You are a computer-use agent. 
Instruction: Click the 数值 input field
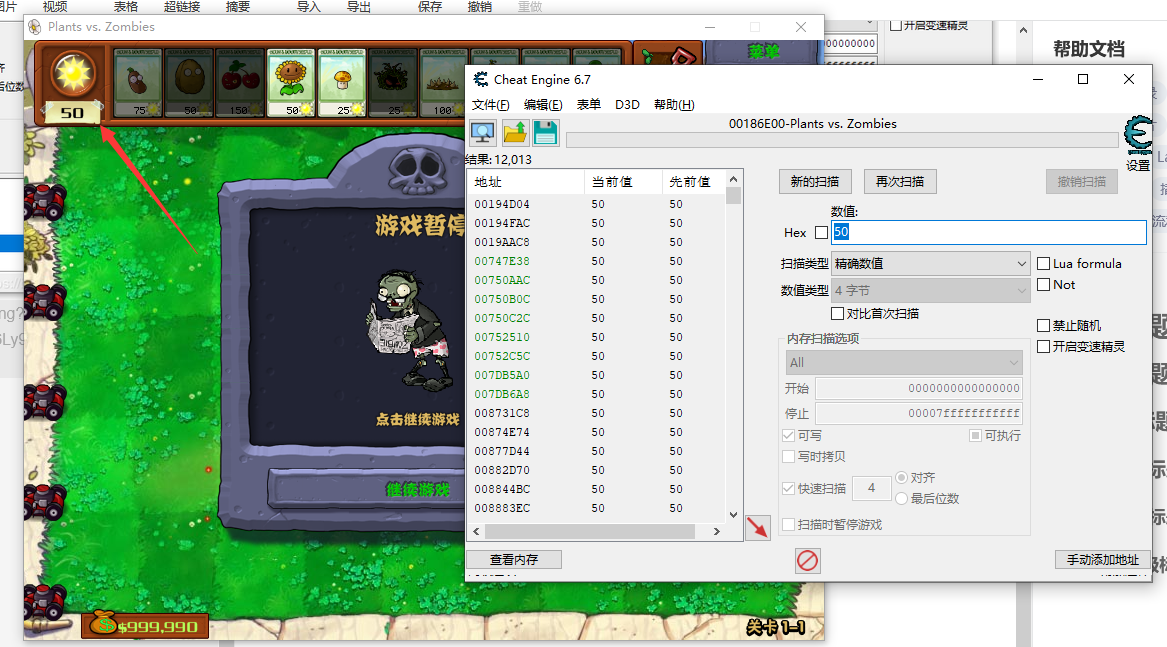(988, 232)
